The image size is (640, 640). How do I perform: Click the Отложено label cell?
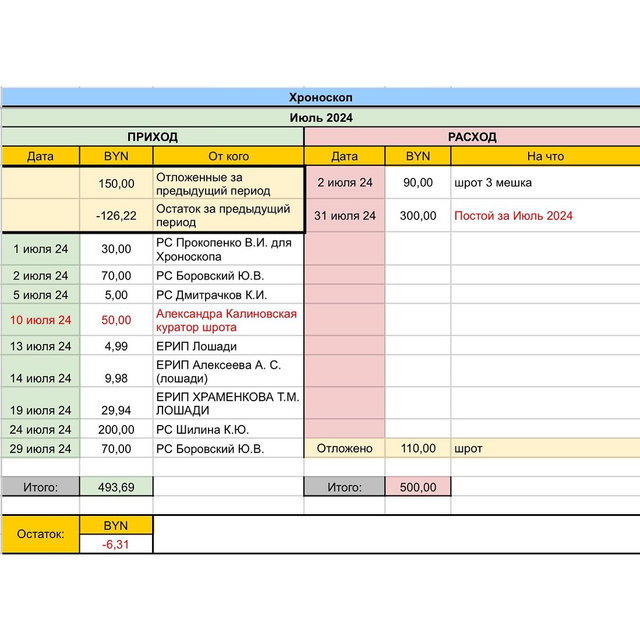click(x=344, y=449)
